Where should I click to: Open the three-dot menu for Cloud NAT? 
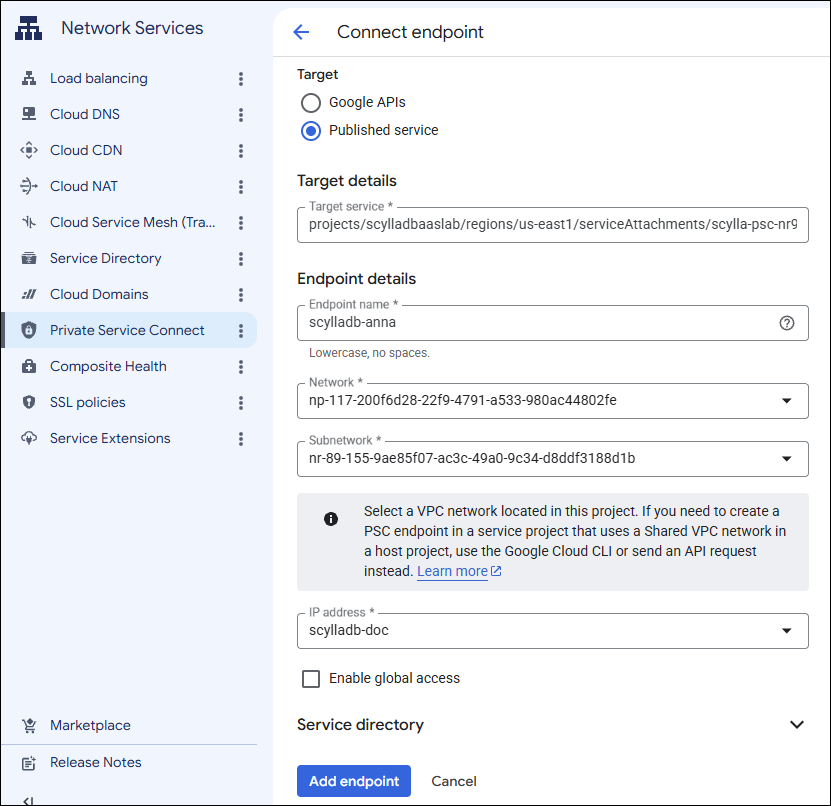[241, 187]
